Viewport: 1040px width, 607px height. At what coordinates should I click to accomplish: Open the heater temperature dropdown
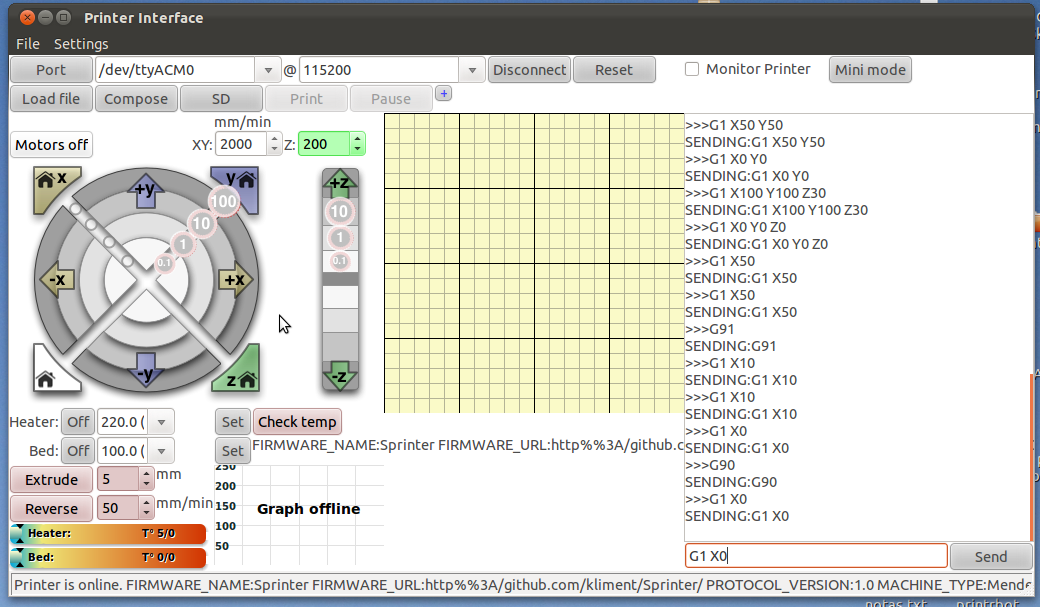click(x=161, y=422)
